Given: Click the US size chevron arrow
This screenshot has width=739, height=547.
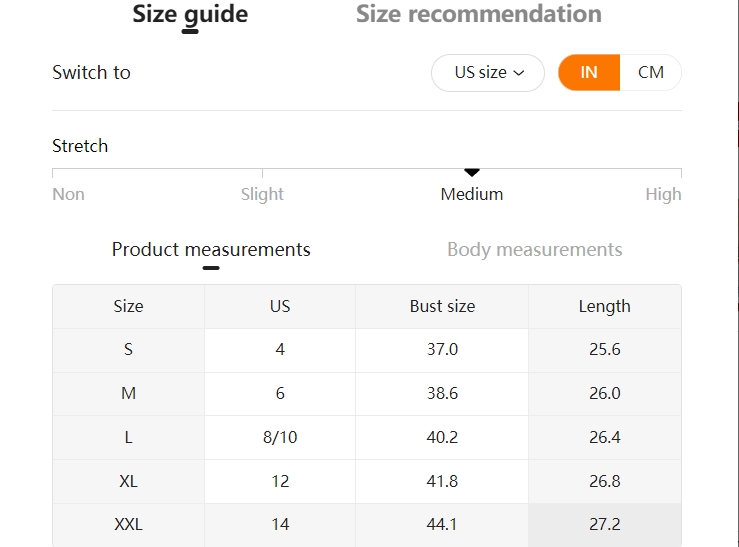Looking at the screenshot, I should pyautogui.click(x=518, y=73).
